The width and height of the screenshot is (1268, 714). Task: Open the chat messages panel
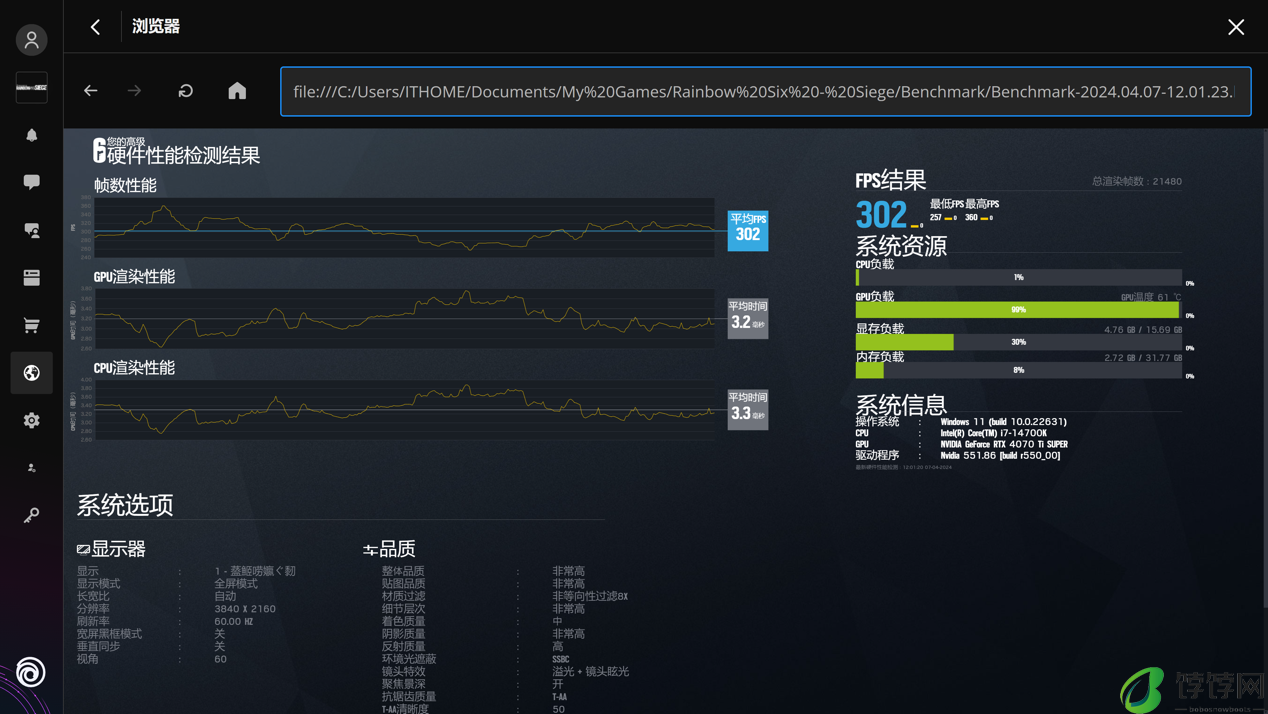[x=31, y=182]
